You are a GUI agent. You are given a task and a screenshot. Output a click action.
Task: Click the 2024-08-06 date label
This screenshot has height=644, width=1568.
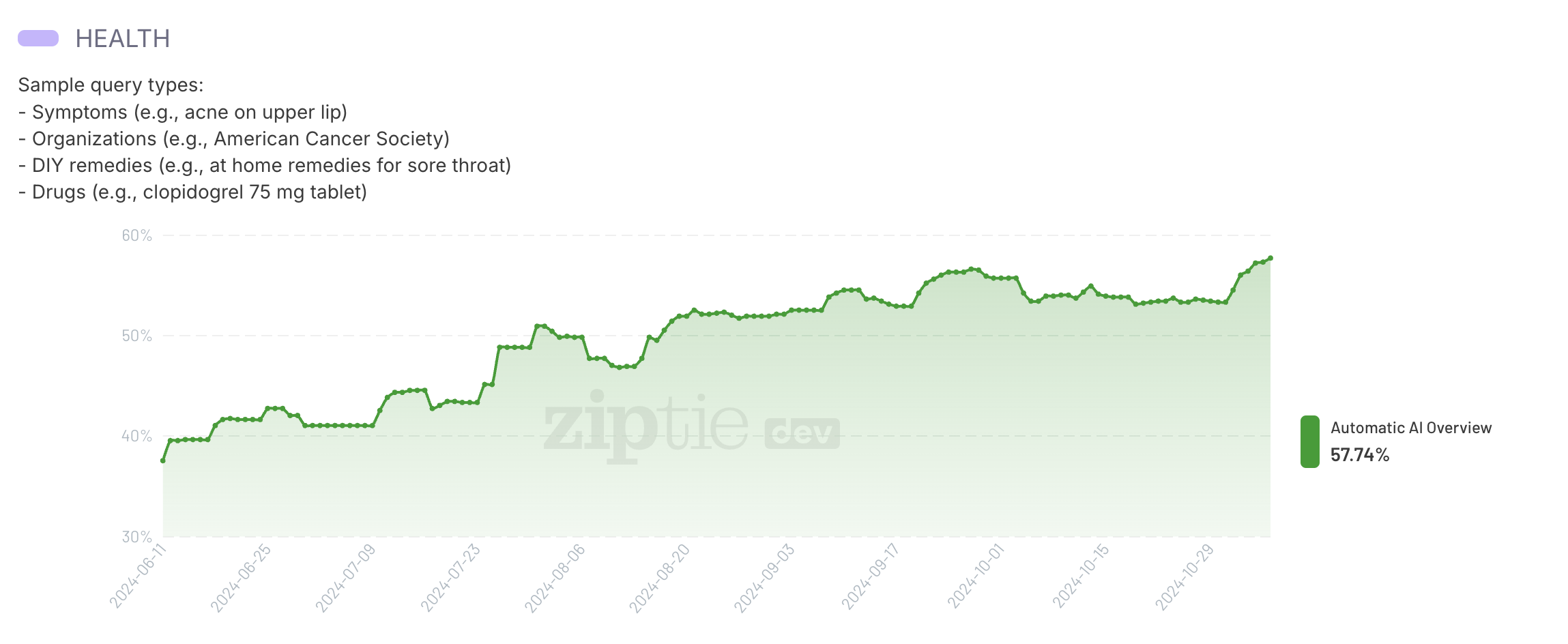point(555,577)
